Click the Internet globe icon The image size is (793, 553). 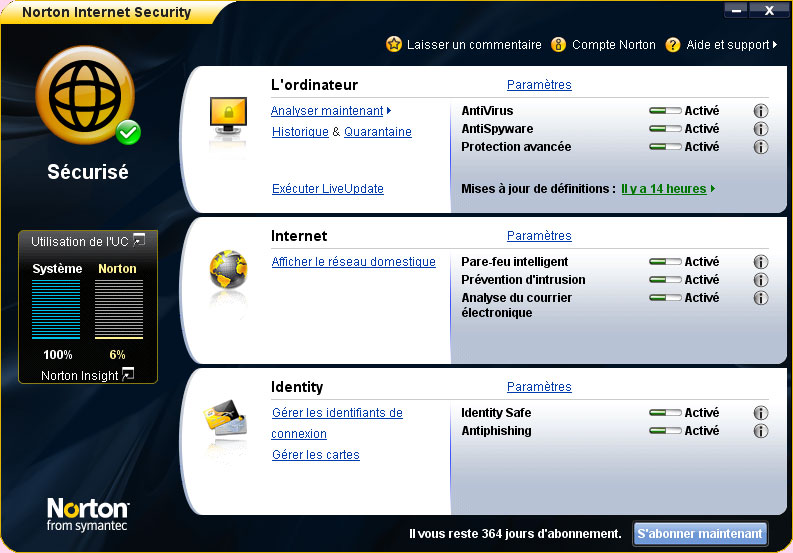click(x=227, y=271)
